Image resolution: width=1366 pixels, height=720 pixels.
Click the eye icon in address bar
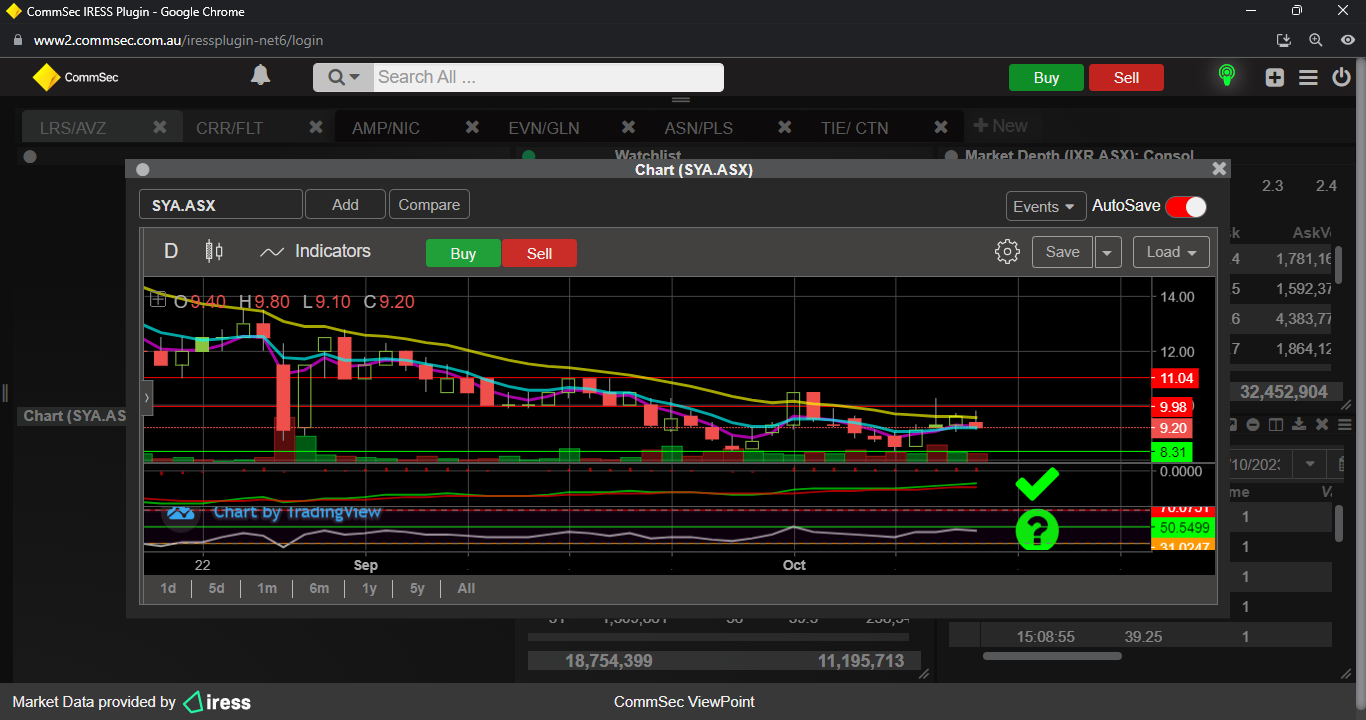click(x=1347, y=40)
